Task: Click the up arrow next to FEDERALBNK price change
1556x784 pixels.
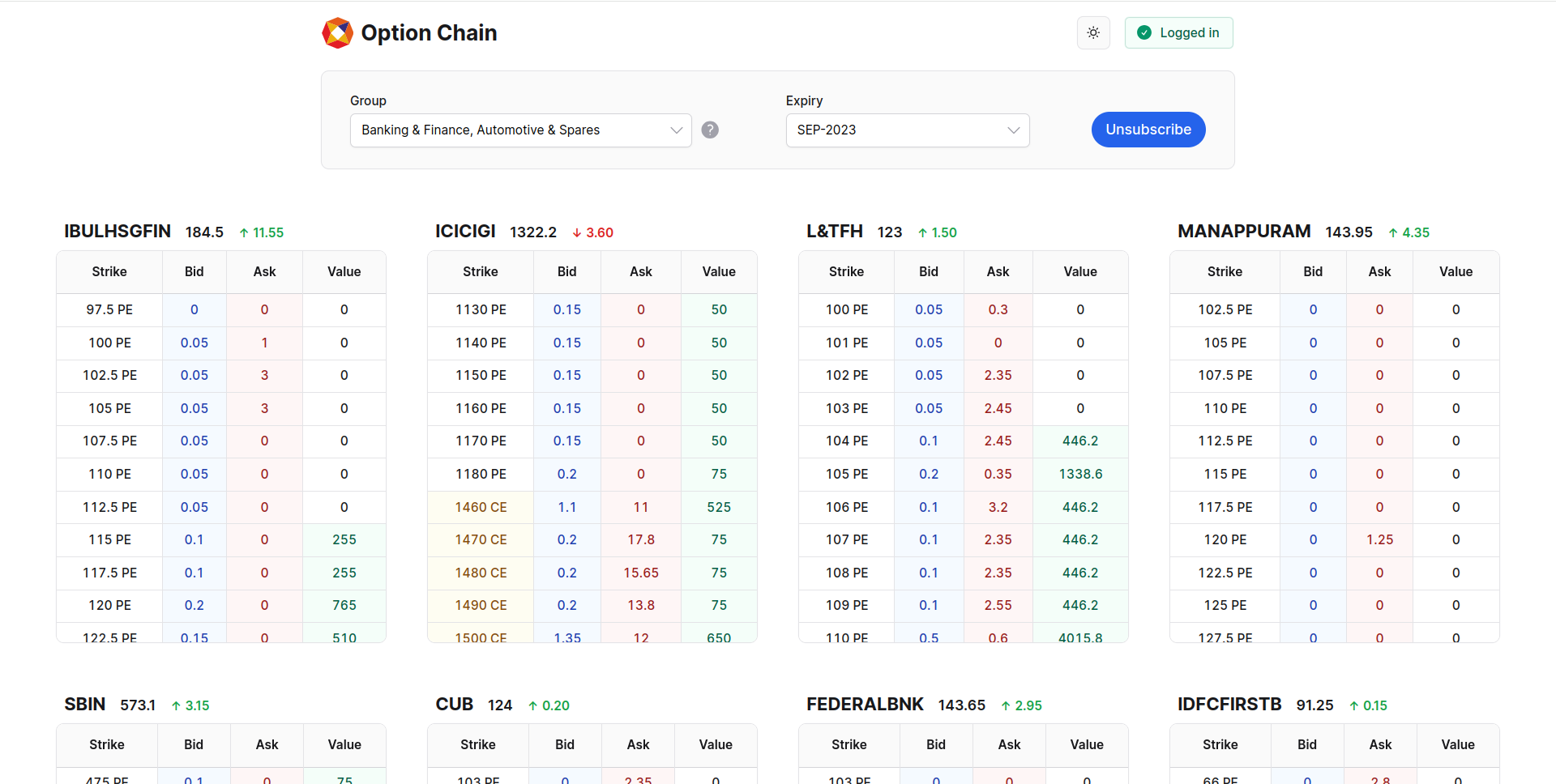Action: coord(1005,705)
